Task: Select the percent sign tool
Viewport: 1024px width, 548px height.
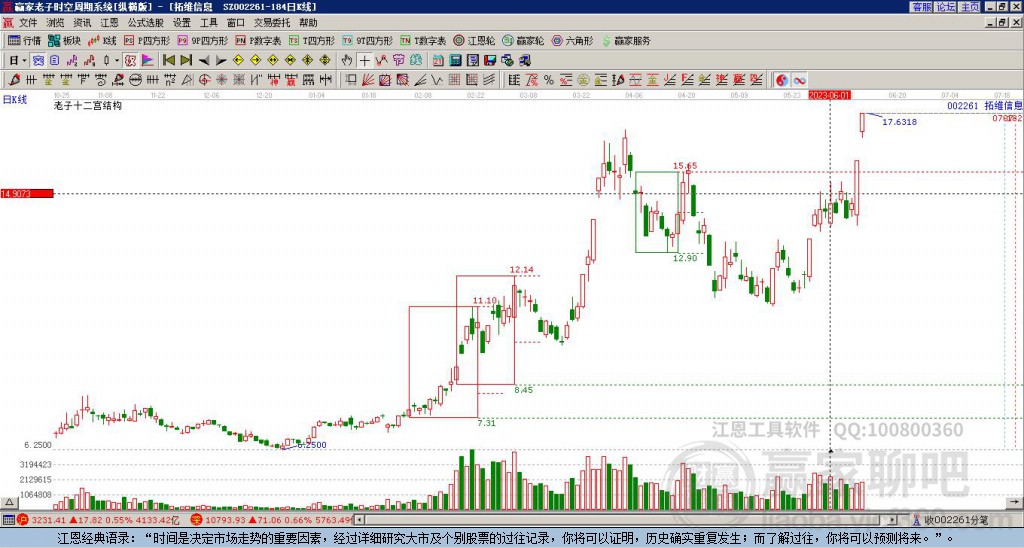Action: [x=549, y=80]
